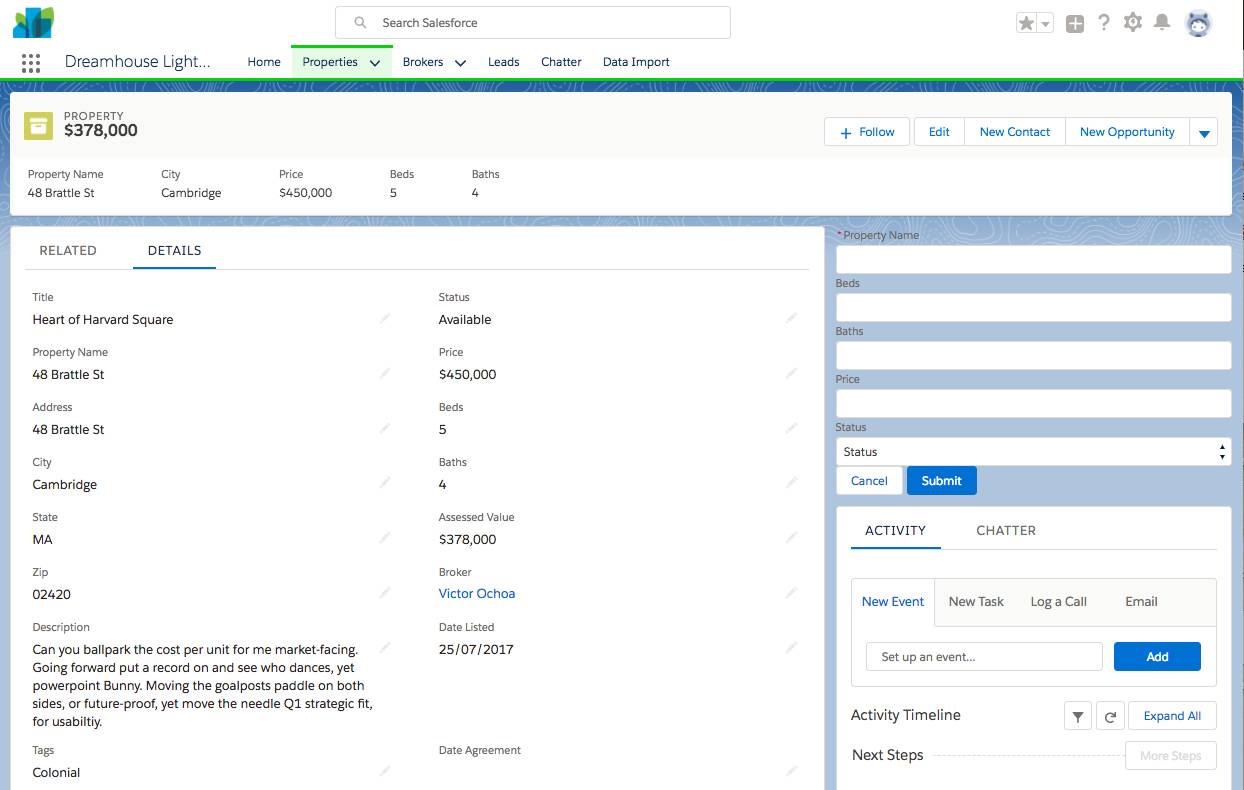Open broker Victor Ochoa link
Image resolution: width=1244 pixels, height=790 pixels.
477,594
